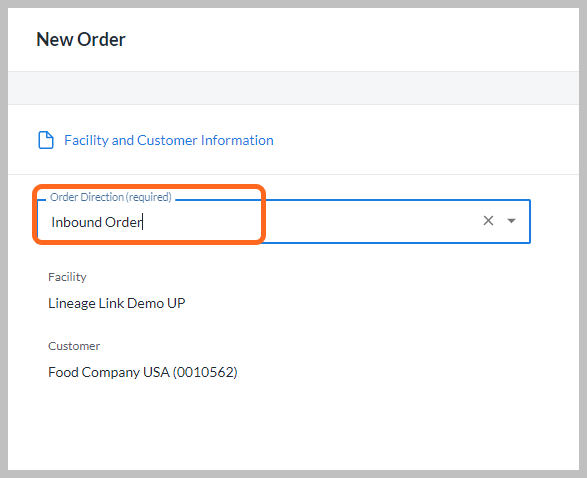Click the word Order in the page heading
587x478 pixels.
[101, 39]
